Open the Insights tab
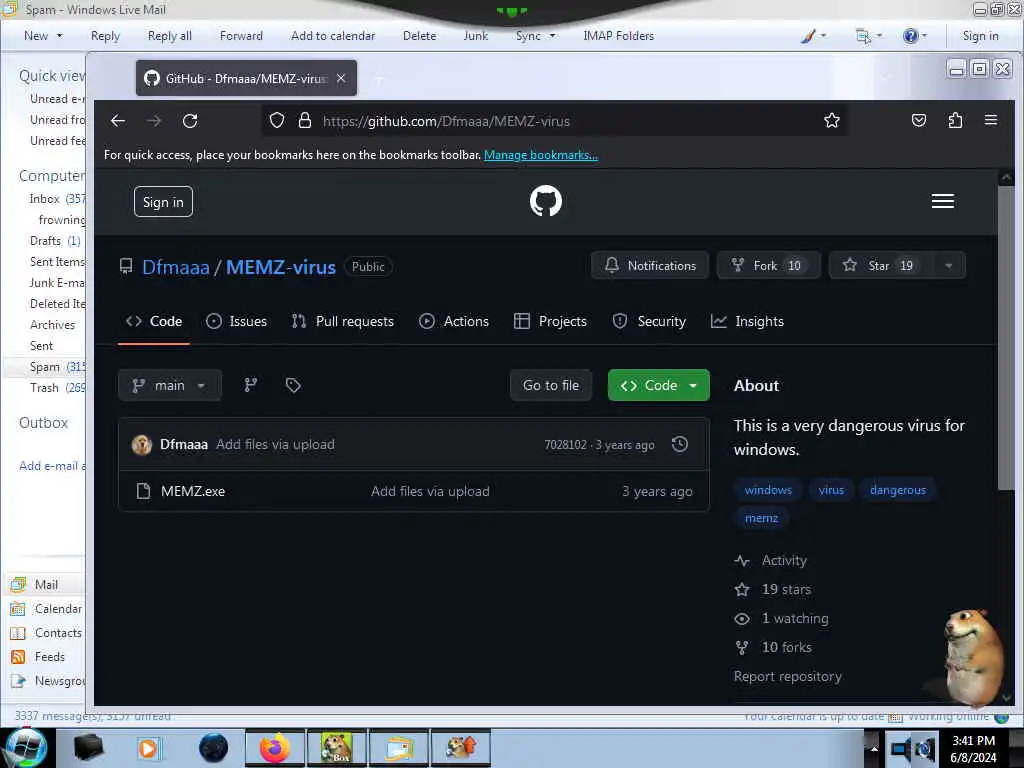The width and height of the screenshot is (1024, 768). coord(747,321)
